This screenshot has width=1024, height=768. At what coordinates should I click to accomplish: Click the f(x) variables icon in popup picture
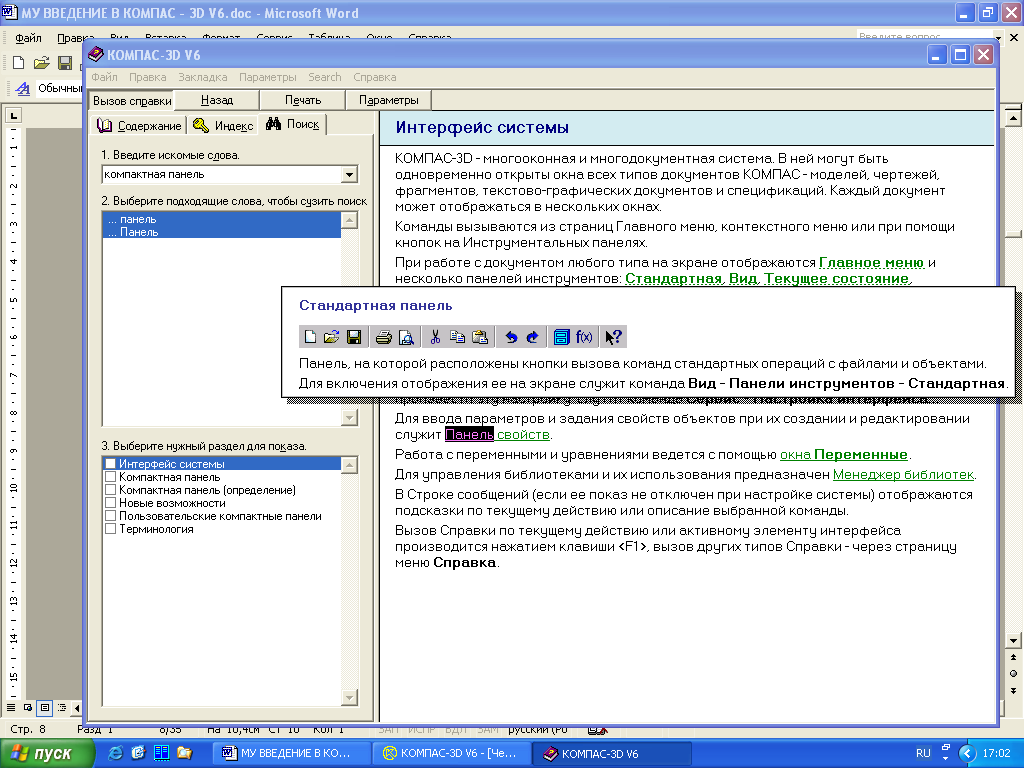click(584, 337)
